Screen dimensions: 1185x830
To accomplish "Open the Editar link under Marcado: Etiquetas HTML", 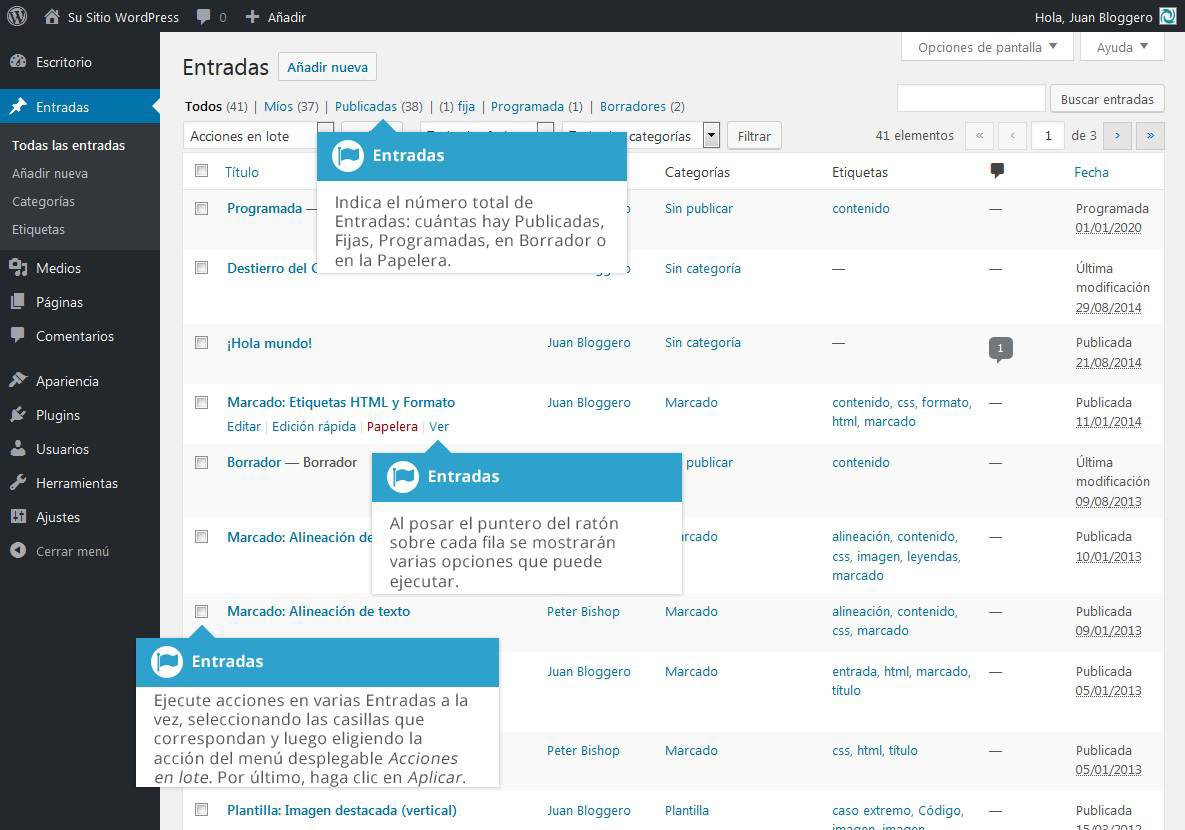I will pos(244,426).
